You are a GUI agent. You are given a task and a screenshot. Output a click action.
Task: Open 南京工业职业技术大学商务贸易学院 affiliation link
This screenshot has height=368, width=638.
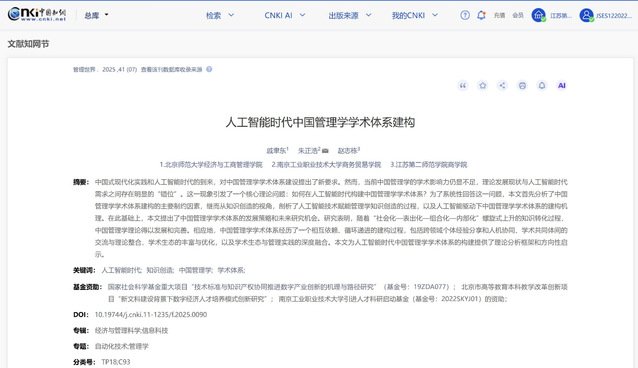coord(326,164)
